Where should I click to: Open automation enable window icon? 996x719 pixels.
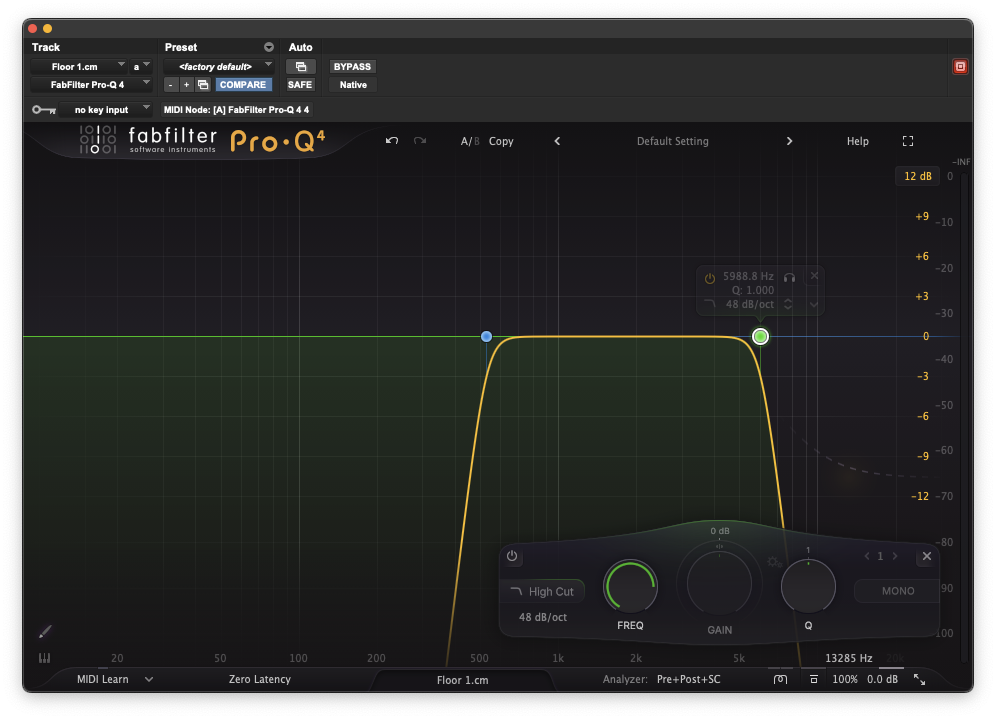301,67
